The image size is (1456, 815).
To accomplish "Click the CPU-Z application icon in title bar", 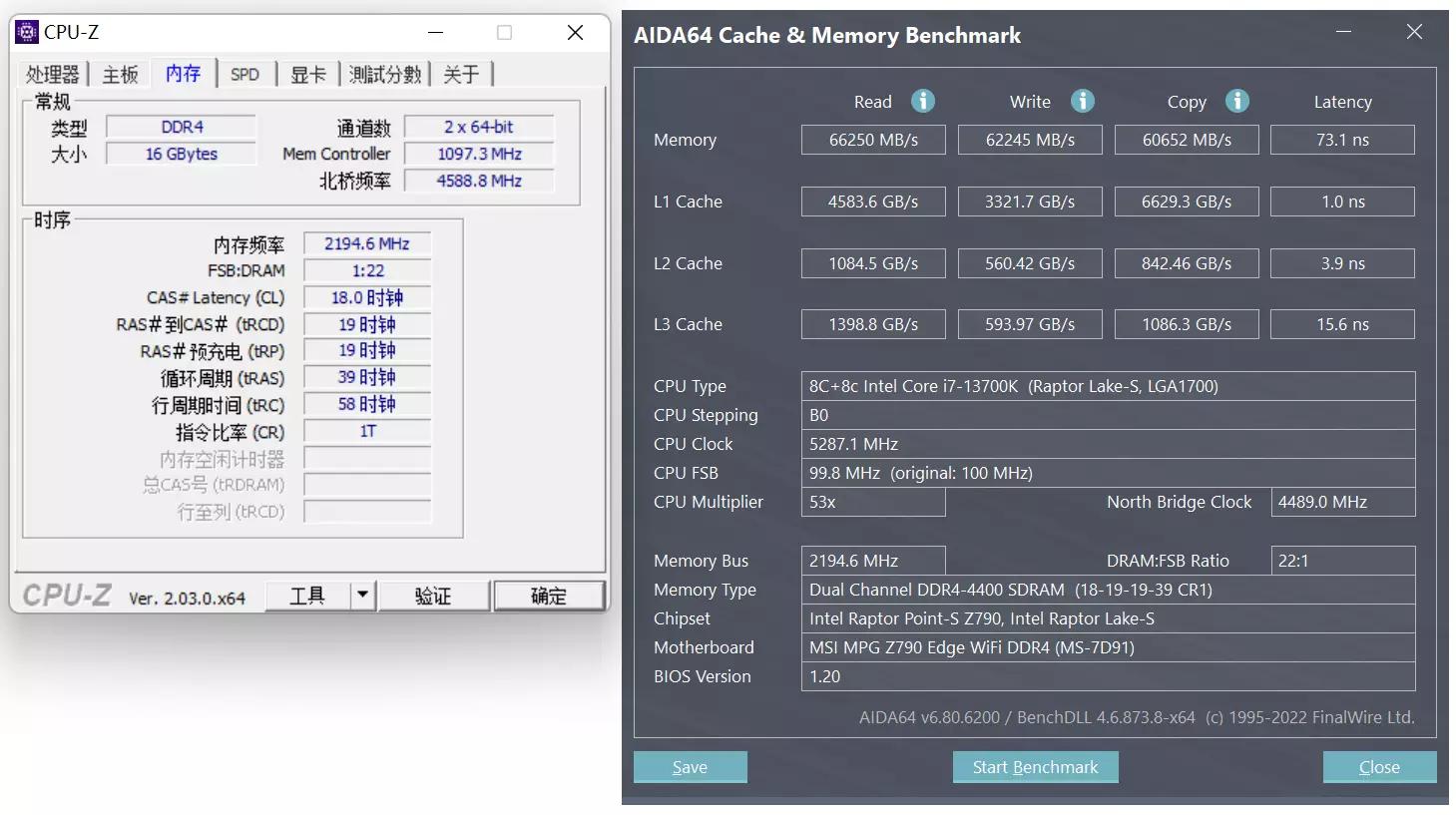I will (25, 31).
